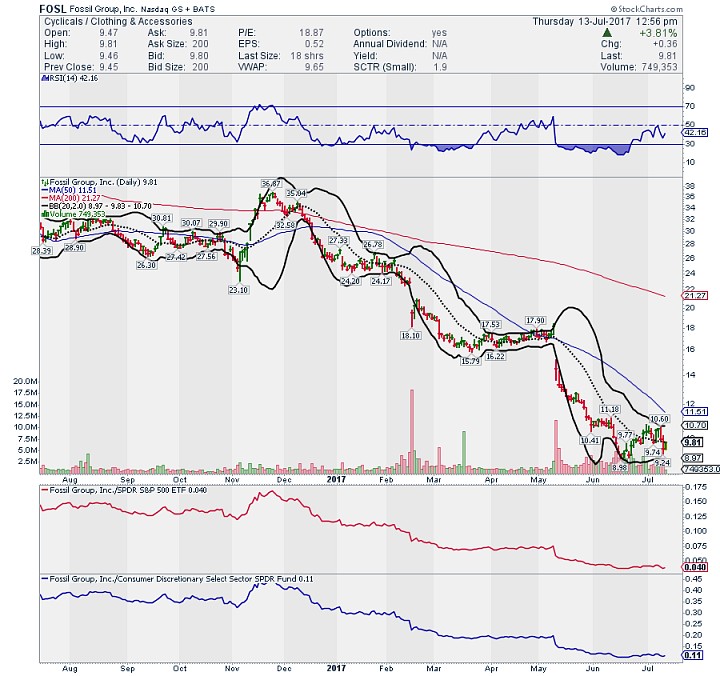Click the 17.53 price label

click(490, 325)
